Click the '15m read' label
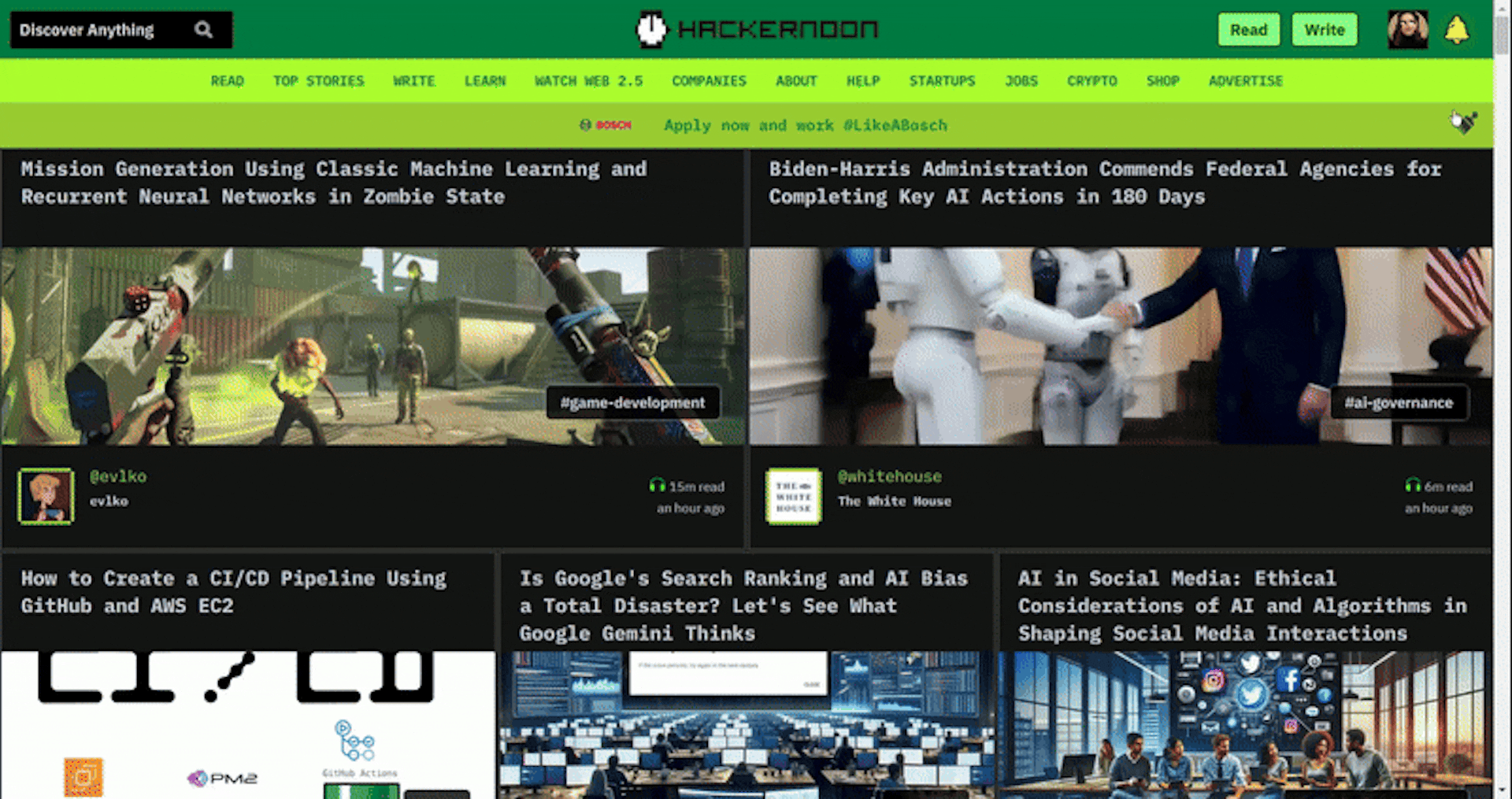This screenshot has width=1512, height=799. 696,486
